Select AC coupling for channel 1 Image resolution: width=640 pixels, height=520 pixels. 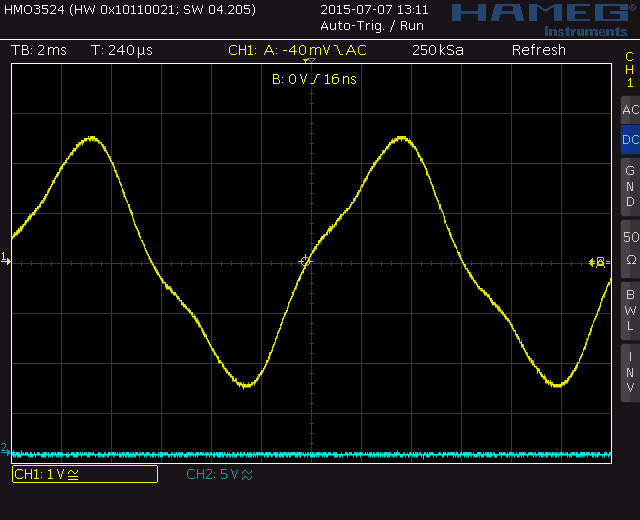630,110
